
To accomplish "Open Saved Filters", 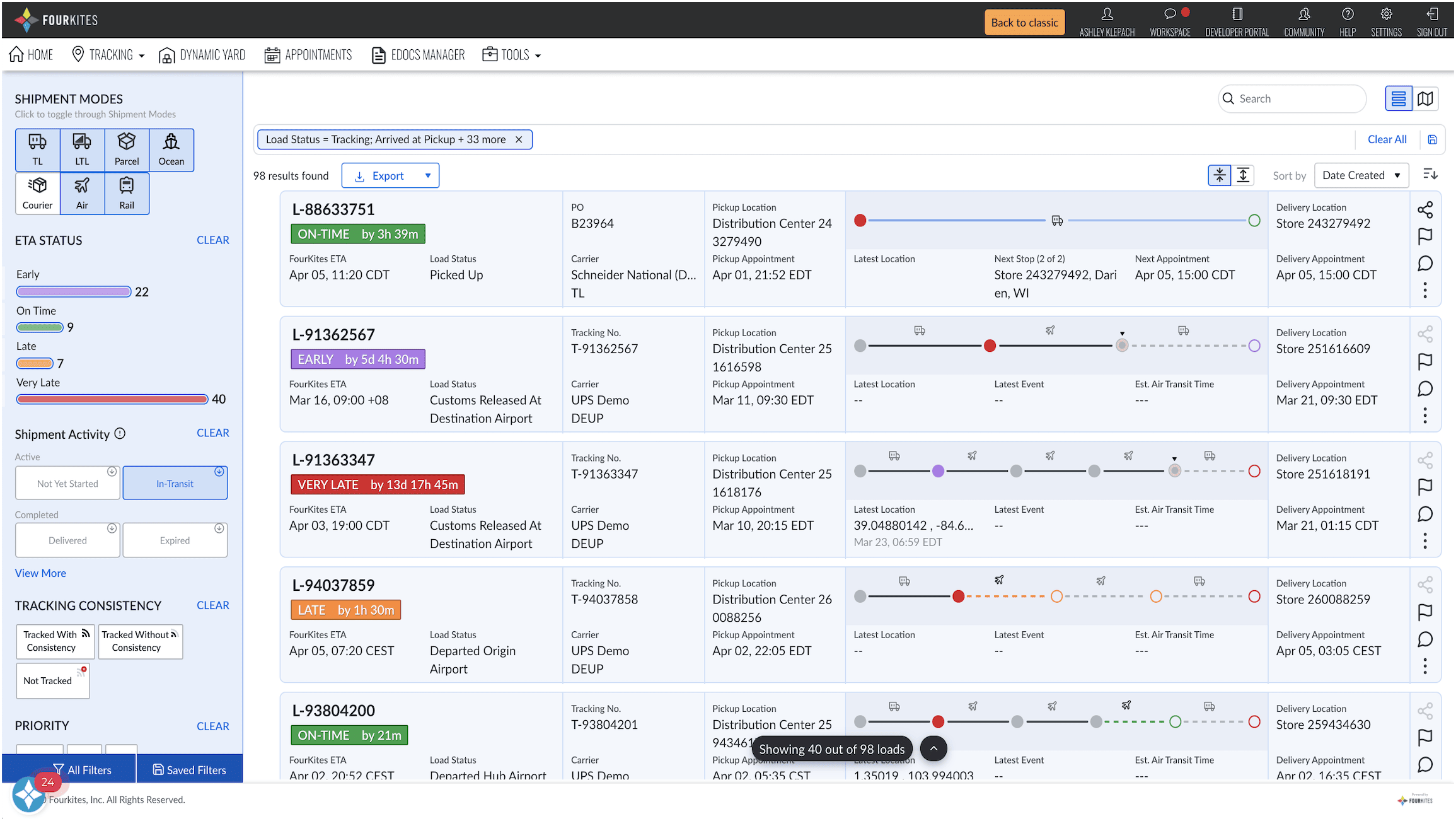I will pyautogui.click(x=190, y=769).
